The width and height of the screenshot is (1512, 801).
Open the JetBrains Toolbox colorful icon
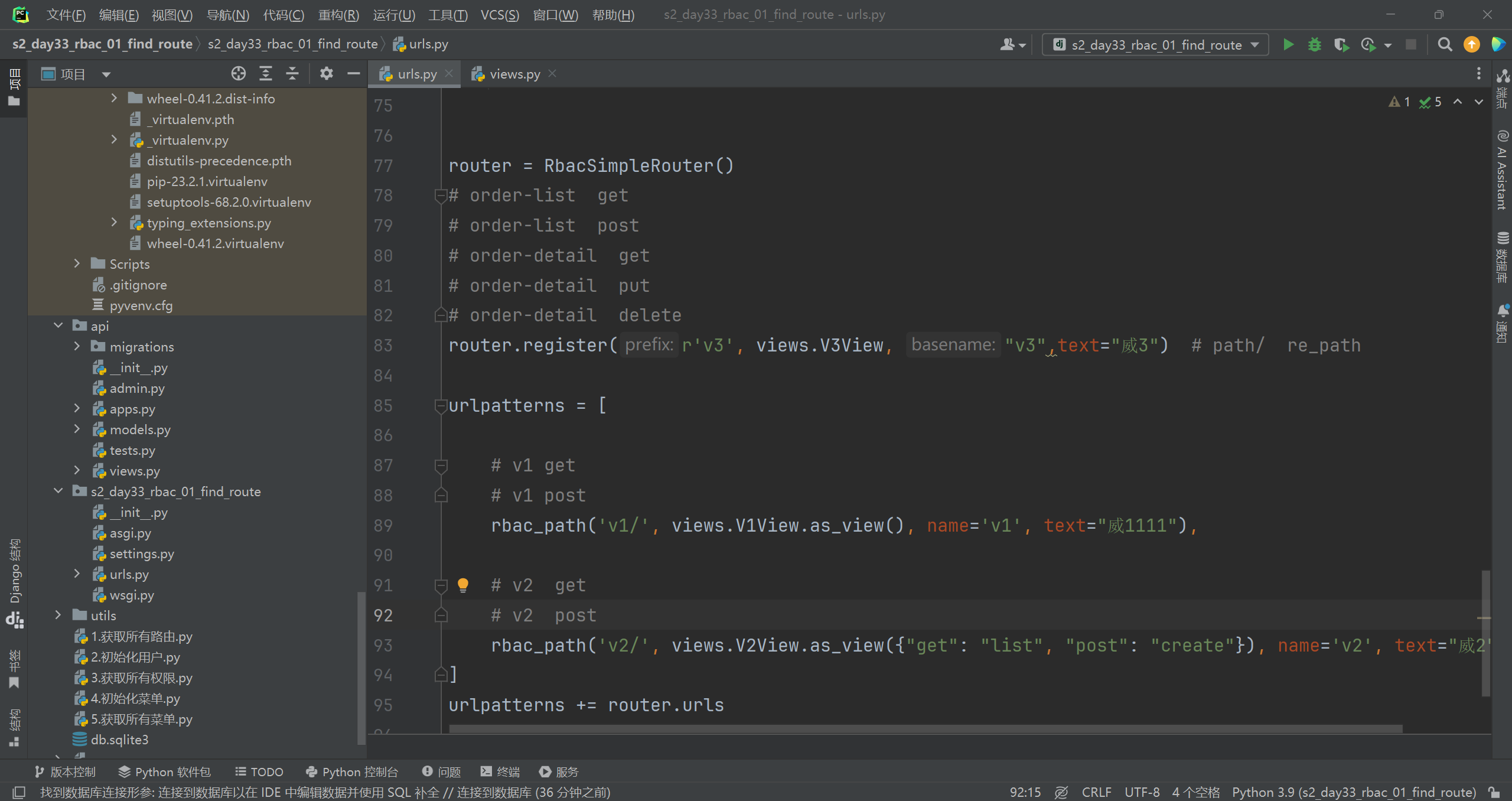click(1498, 45)
